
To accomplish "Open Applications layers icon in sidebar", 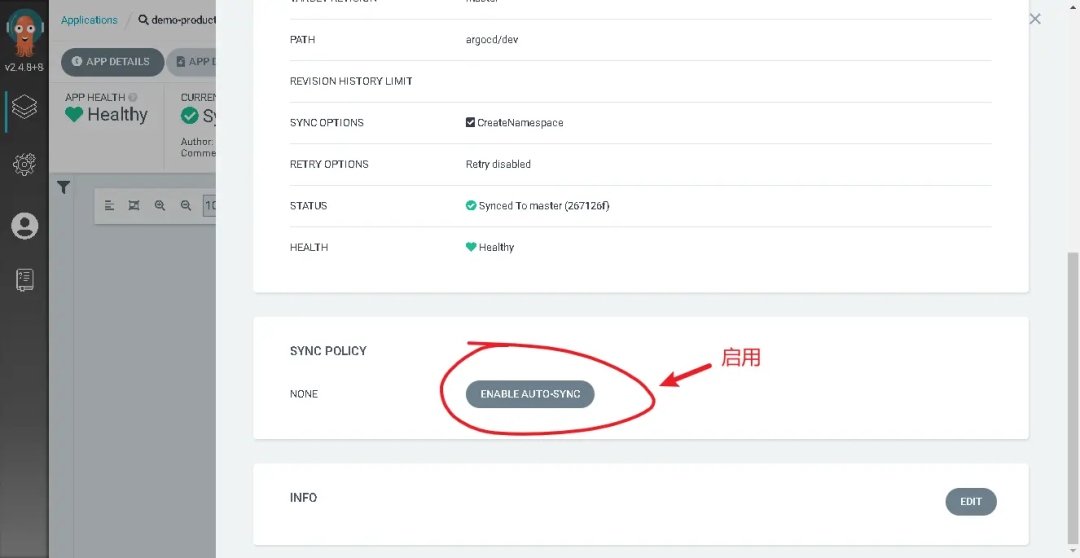I will tap(24, 107).
